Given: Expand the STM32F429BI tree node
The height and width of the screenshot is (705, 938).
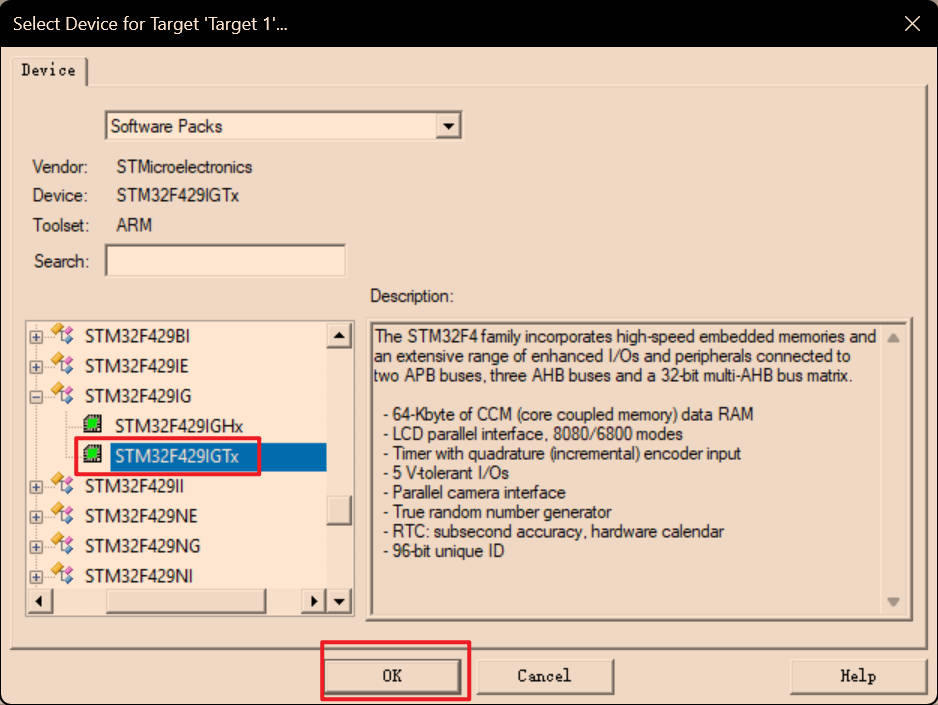Looking at the screenshot, I should tap(37, 337).
